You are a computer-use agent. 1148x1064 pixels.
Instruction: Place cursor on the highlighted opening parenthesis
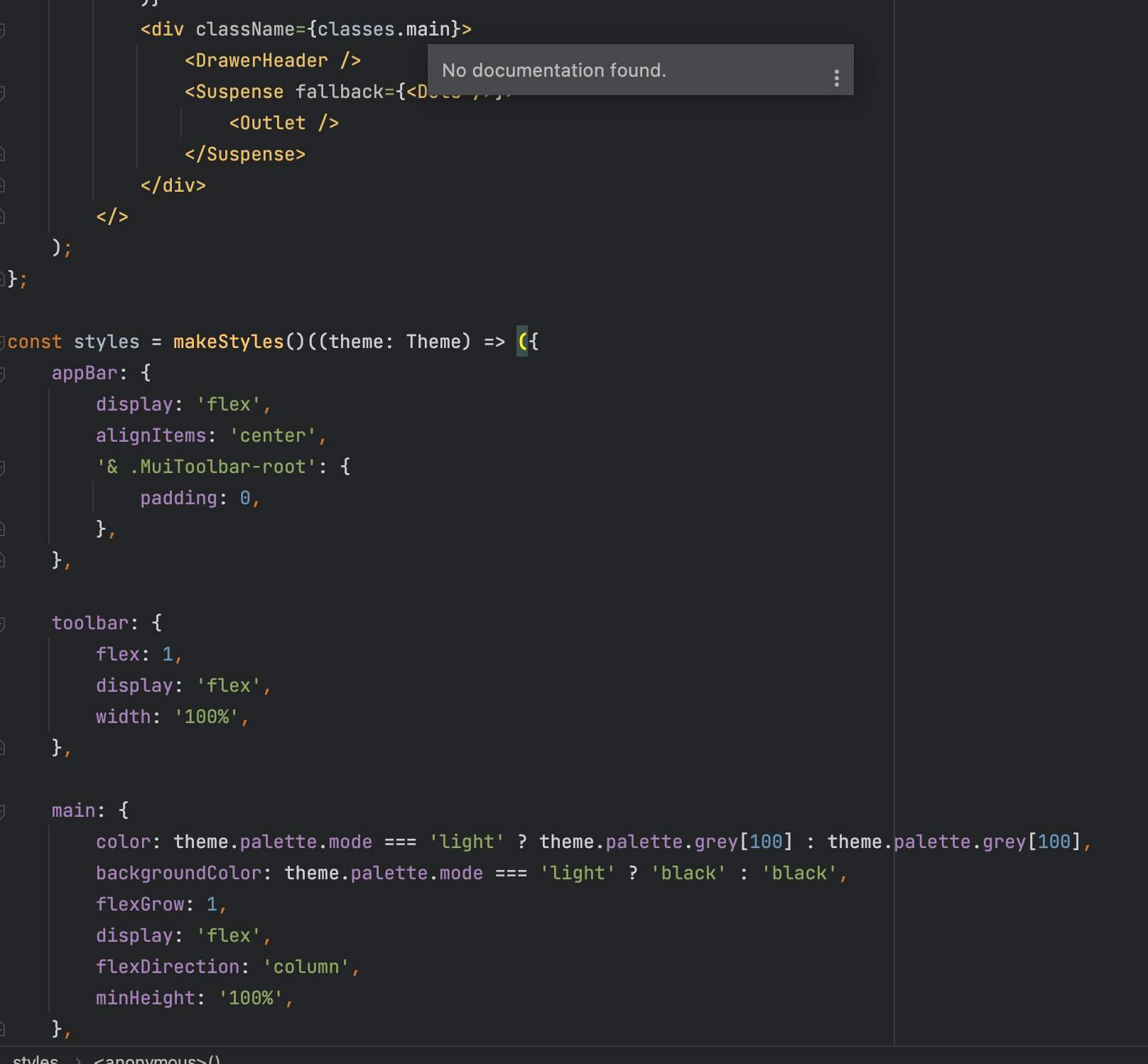(521, 342)
